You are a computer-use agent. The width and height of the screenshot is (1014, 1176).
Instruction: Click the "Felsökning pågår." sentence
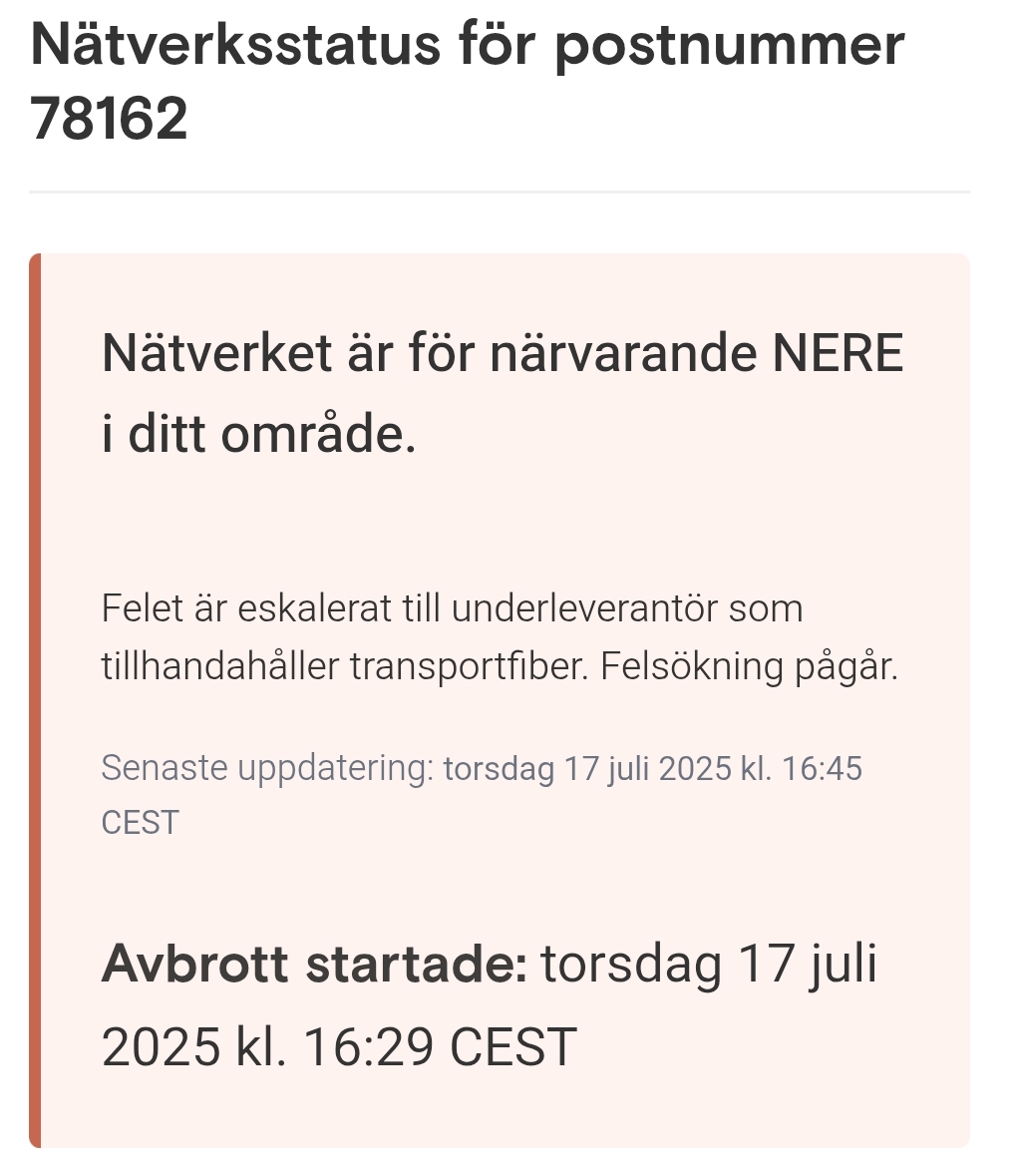coord(749,666)
